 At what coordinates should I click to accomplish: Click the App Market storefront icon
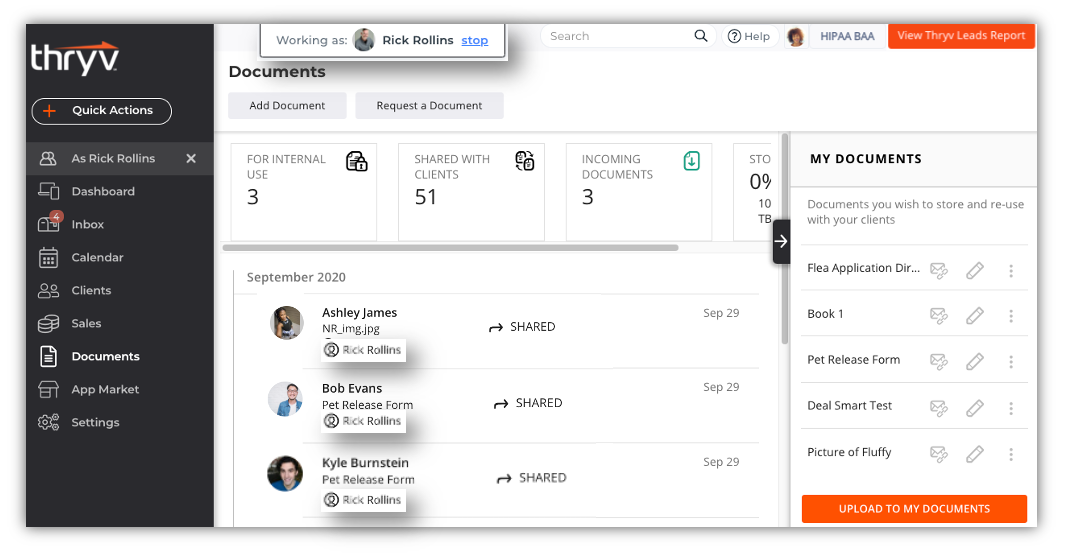49,390
